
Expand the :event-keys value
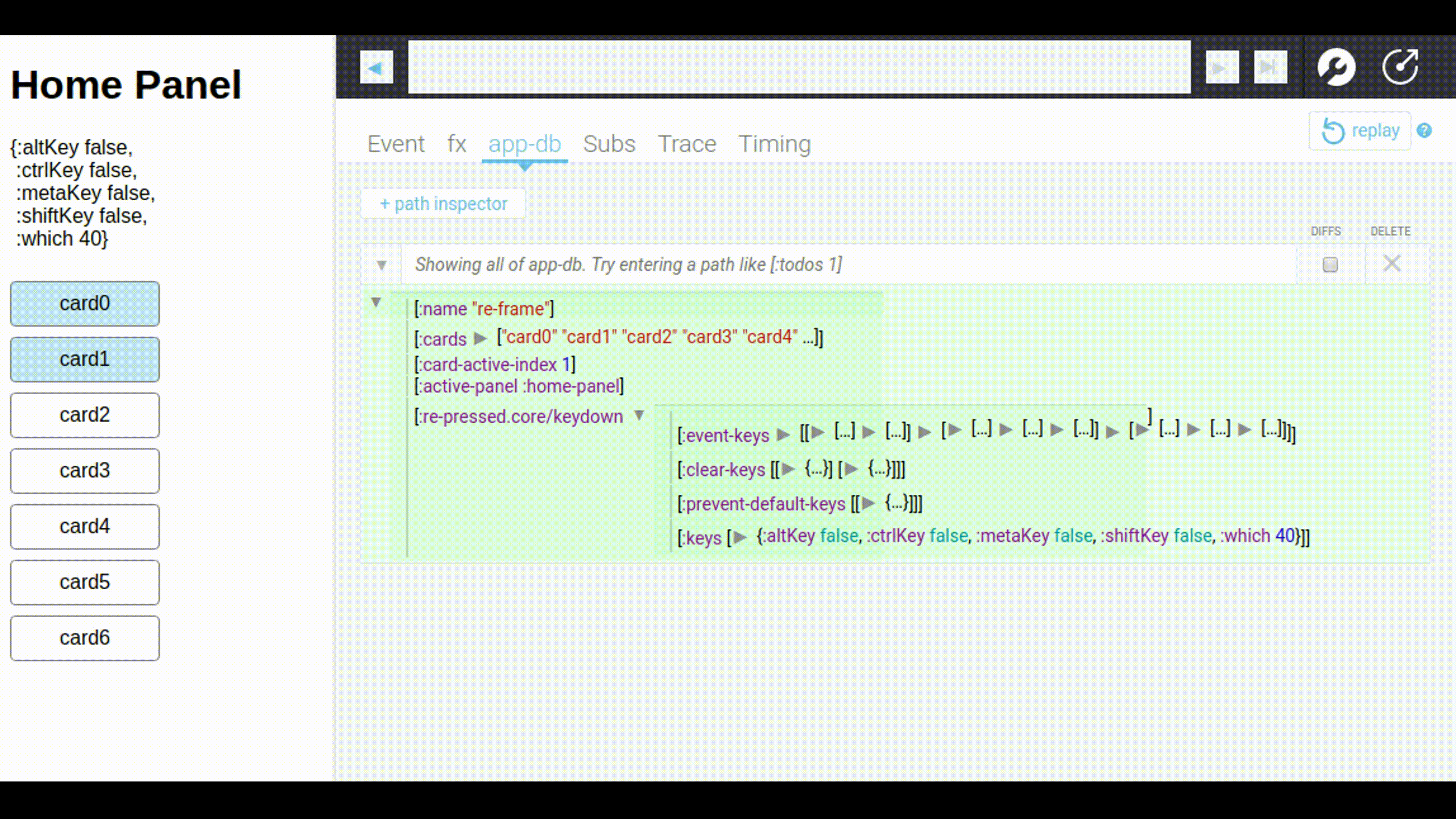click(783, 435)
